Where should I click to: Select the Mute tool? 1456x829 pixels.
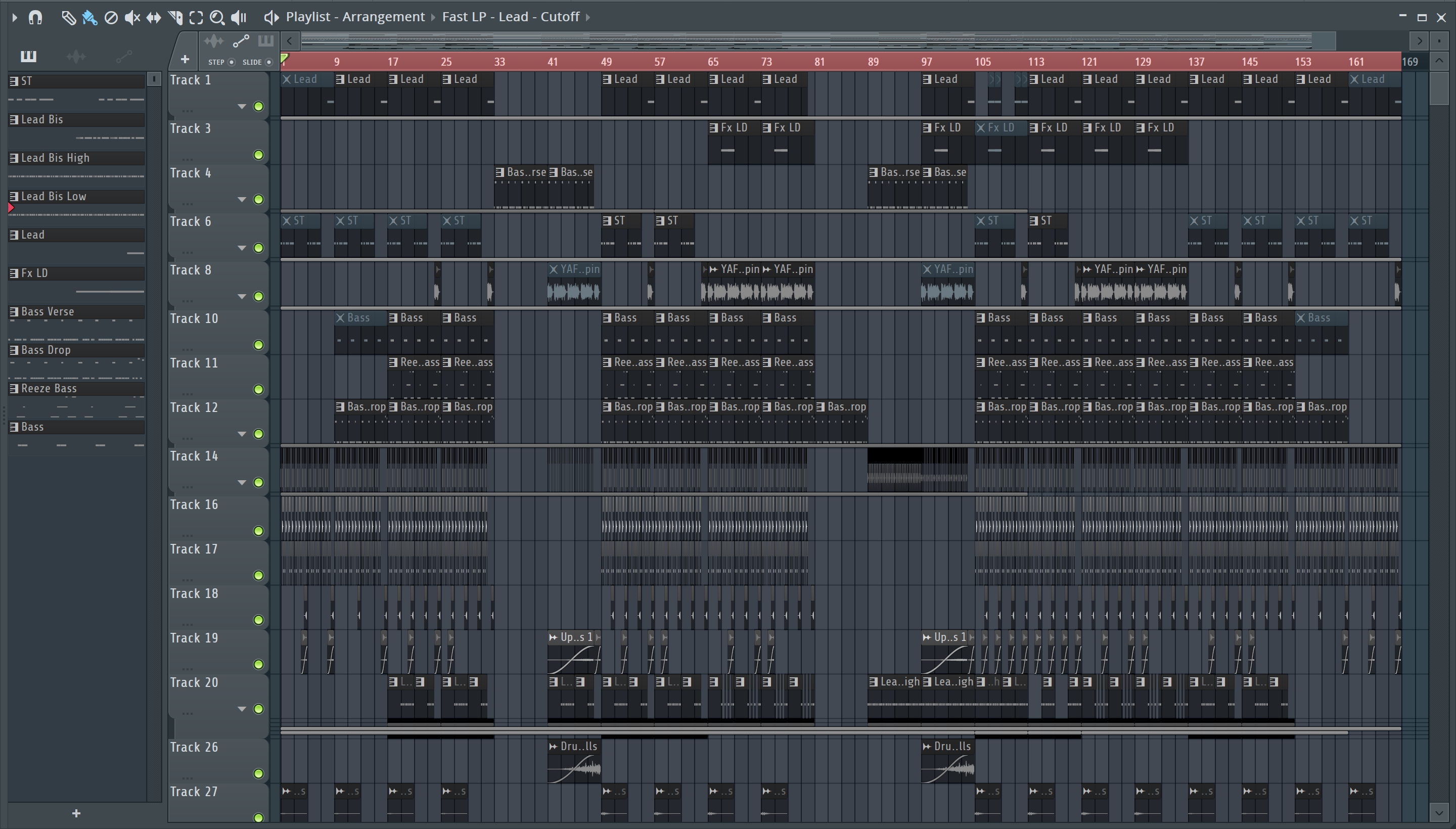pyautogui.click(x=132, y=18)
